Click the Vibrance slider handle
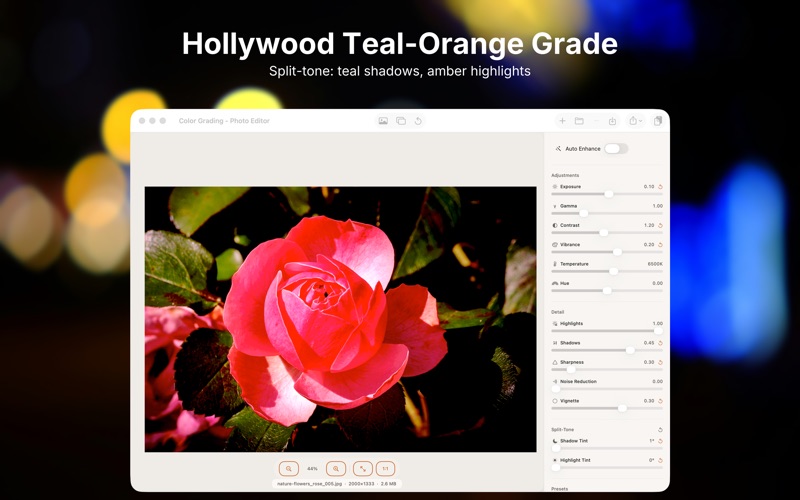The image size is (800, 500). tap(617, 252)
